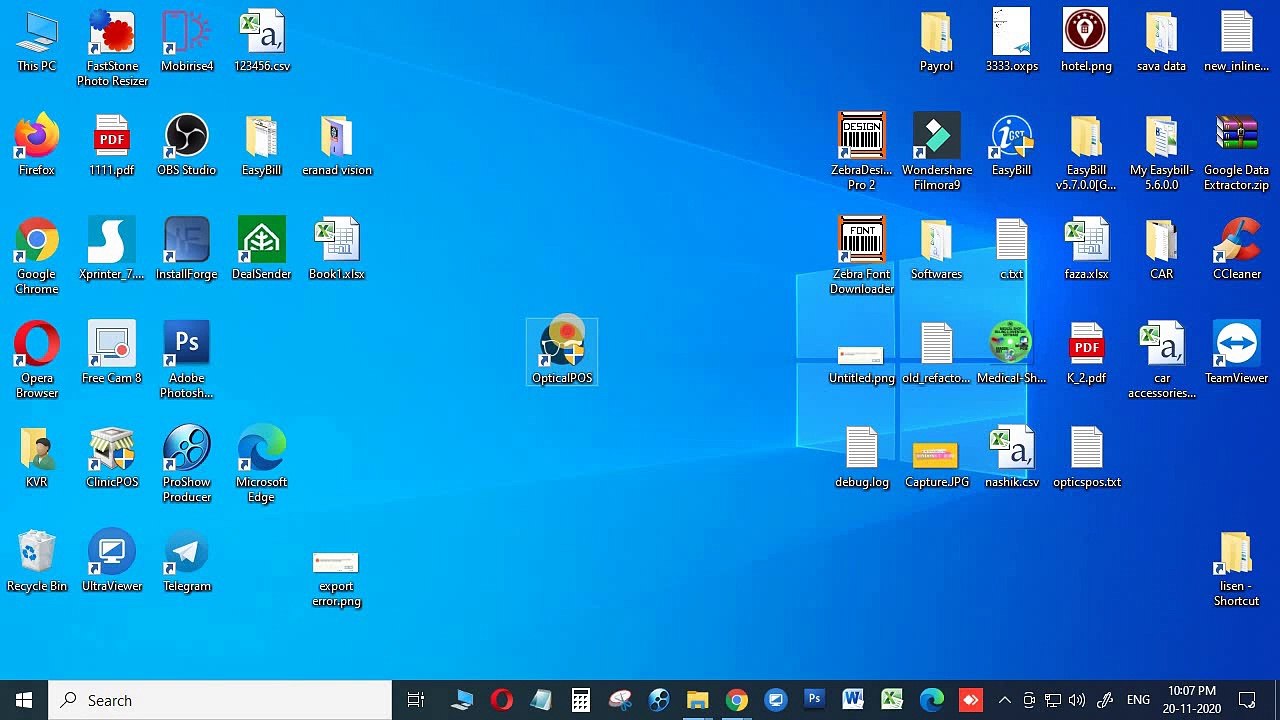
Task: Open File Explorer from the taskbar
Action: (x=697, y=700)
